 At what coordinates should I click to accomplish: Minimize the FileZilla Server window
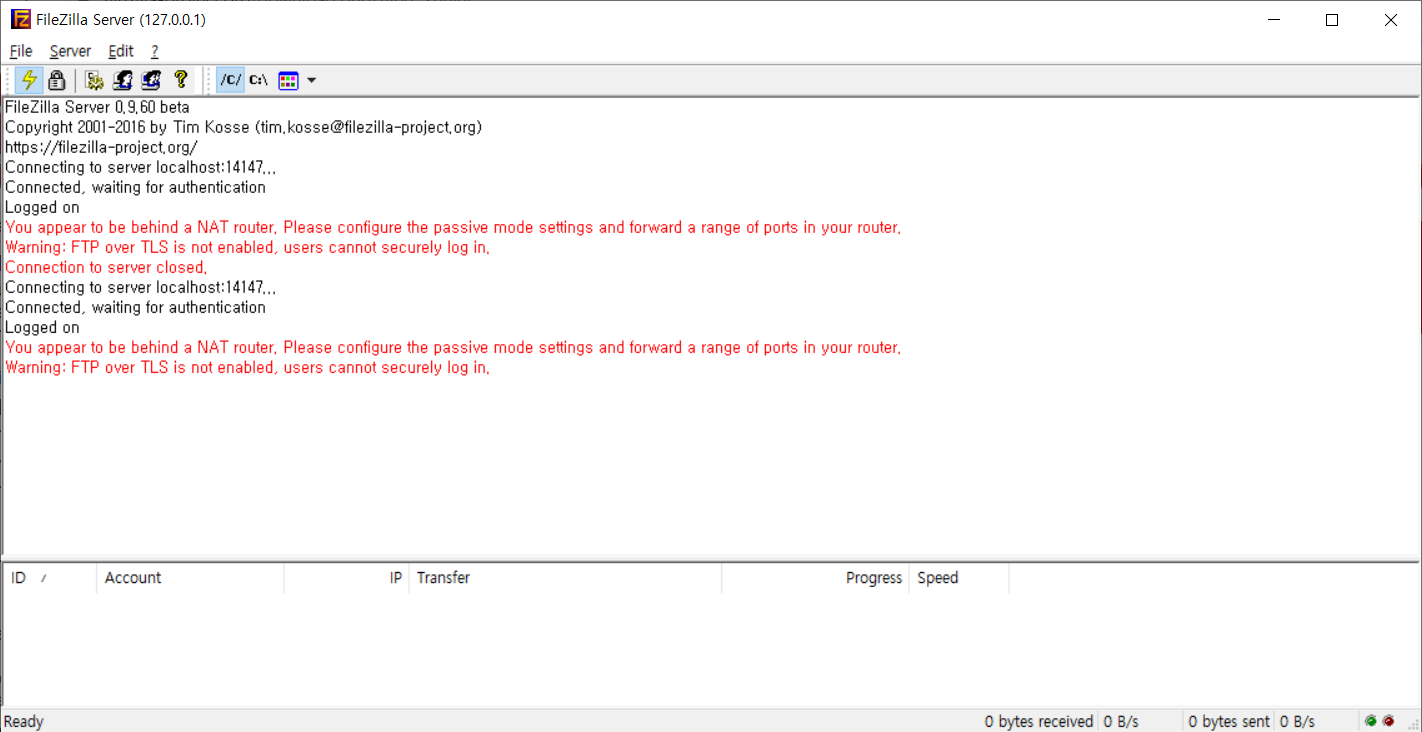pos(1273,20)
